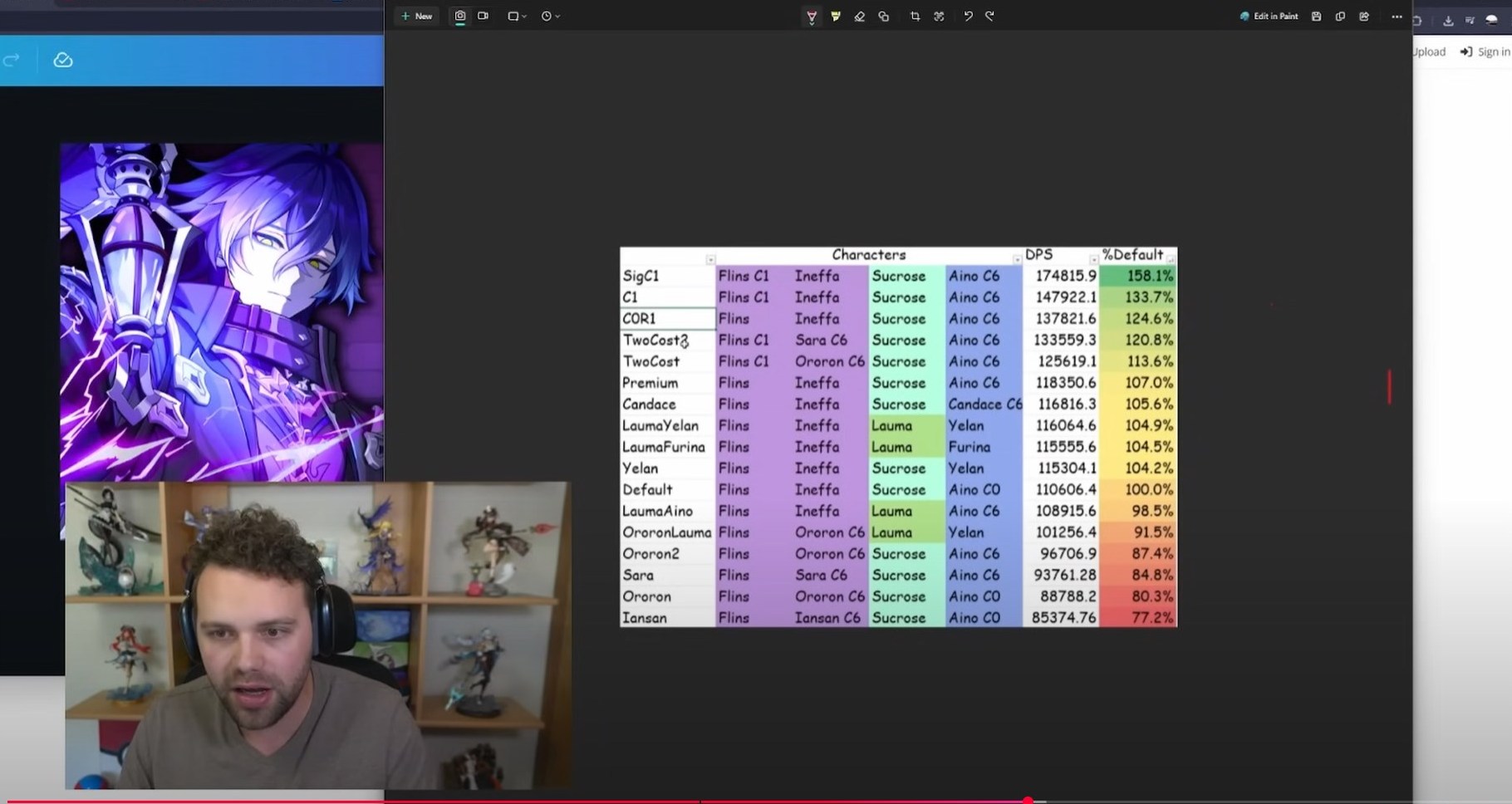
Task: Open the filter arrow on the %Default column
Action: pyautogui.click(x=1171, y=260)
